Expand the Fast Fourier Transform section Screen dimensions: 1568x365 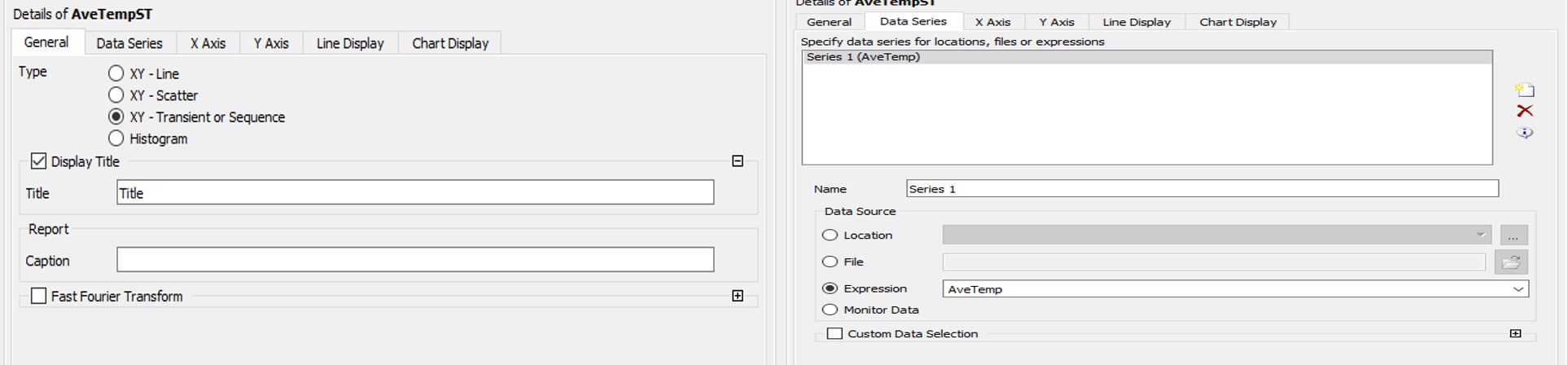[x=738, y=296]
